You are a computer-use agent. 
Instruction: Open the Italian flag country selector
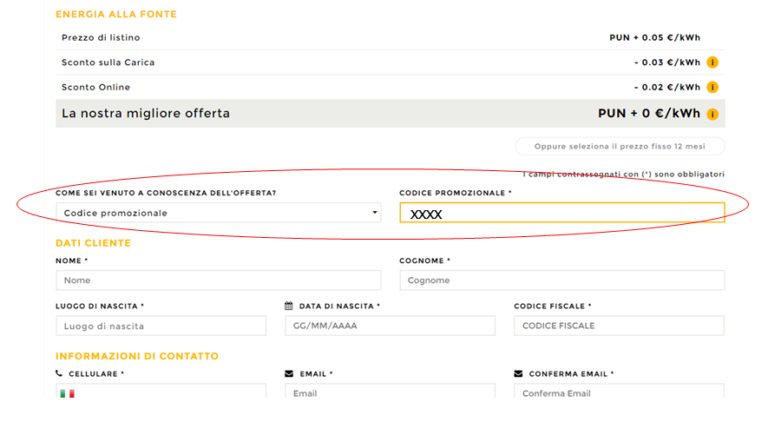[x=67, y=393]
